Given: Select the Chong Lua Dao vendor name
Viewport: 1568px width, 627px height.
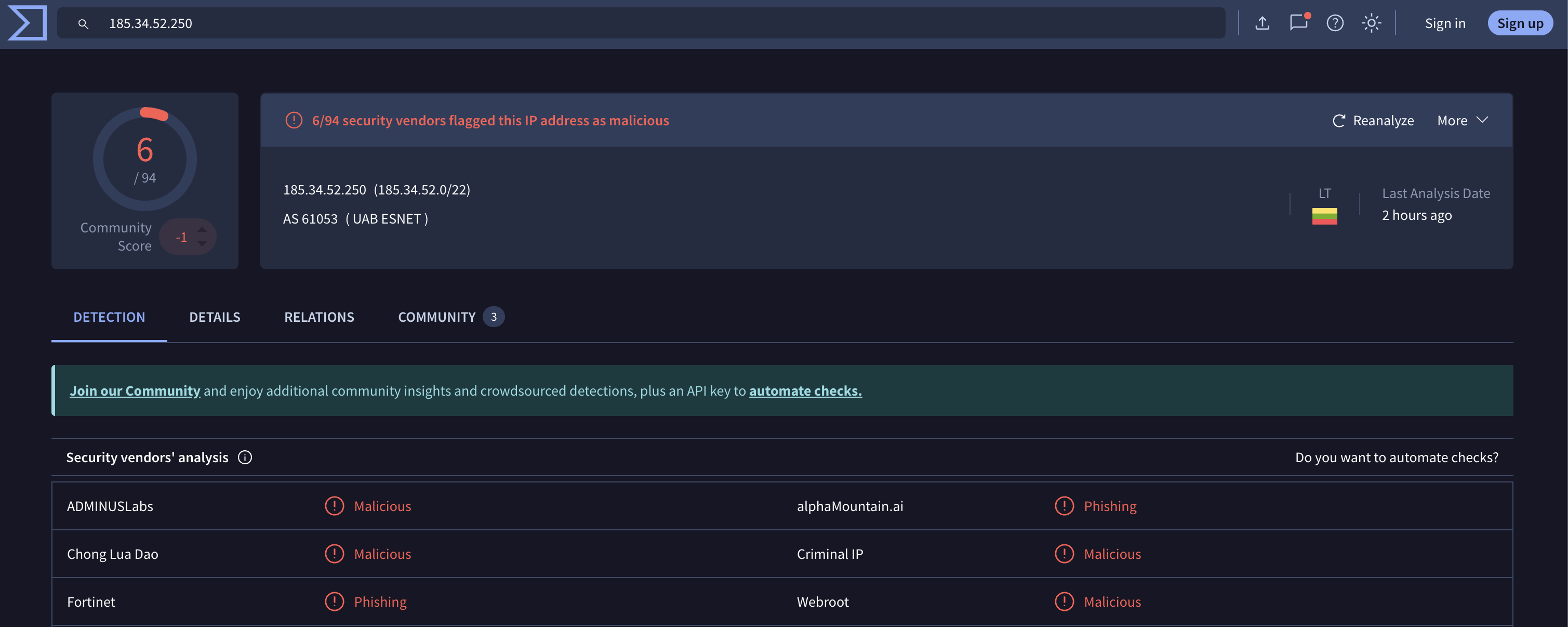Looking at the screenshot, I should coord(113,555).
